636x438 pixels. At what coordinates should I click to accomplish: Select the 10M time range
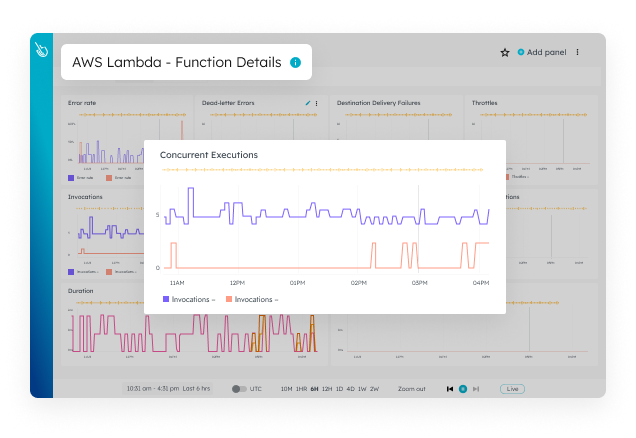click(x=286, y=389)
